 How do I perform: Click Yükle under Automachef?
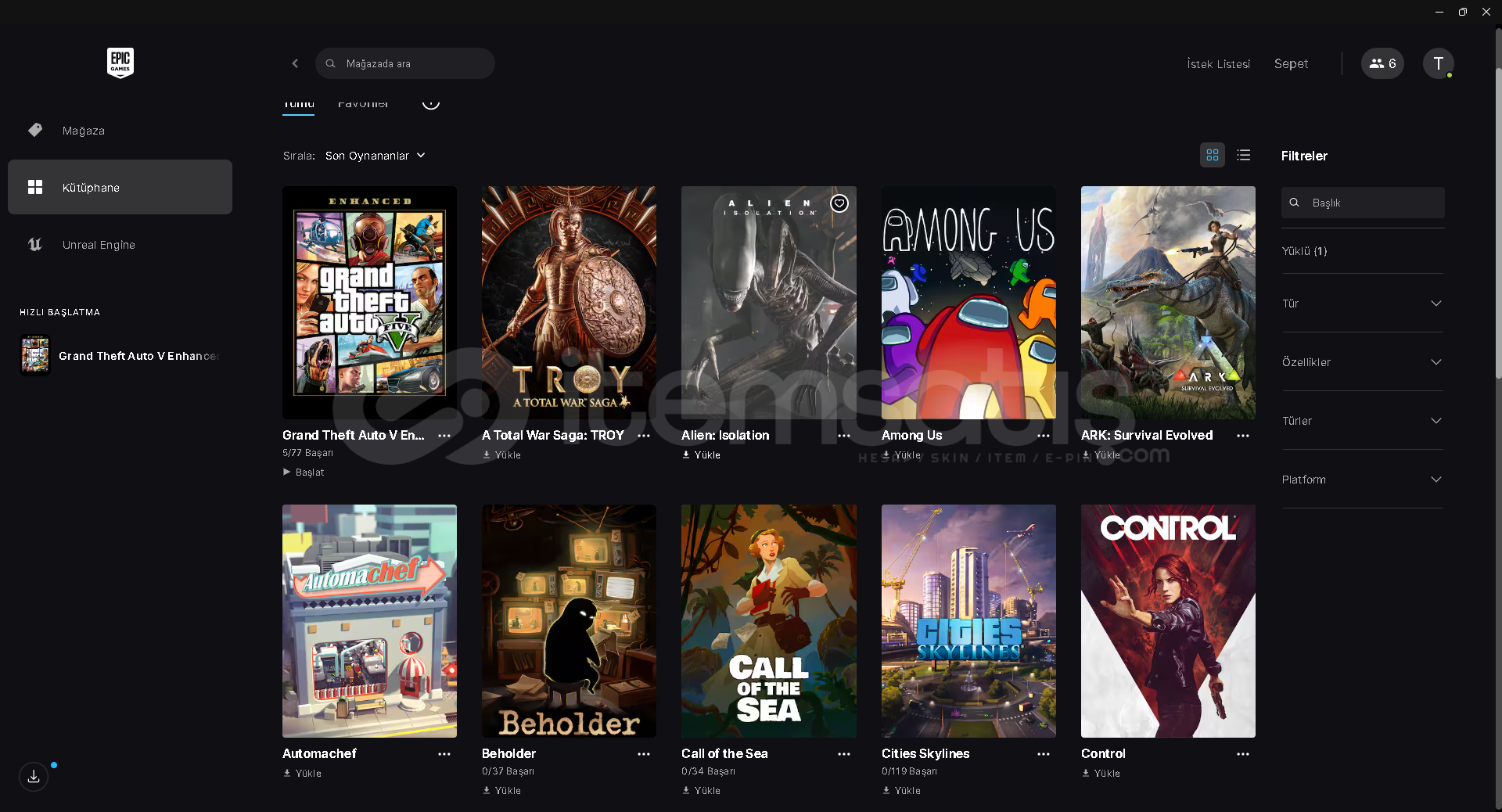pyautogui.click(x=302, y=774)
